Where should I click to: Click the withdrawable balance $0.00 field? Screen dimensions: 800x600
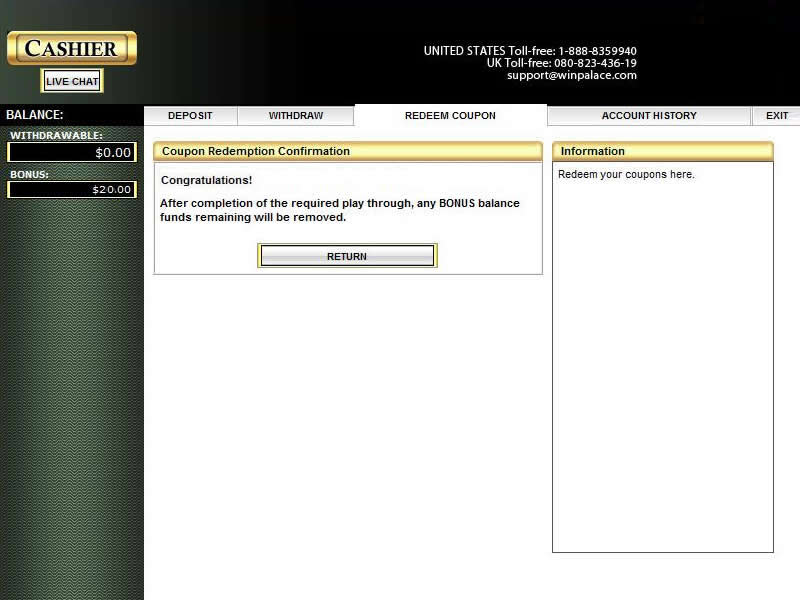[72, 152]
